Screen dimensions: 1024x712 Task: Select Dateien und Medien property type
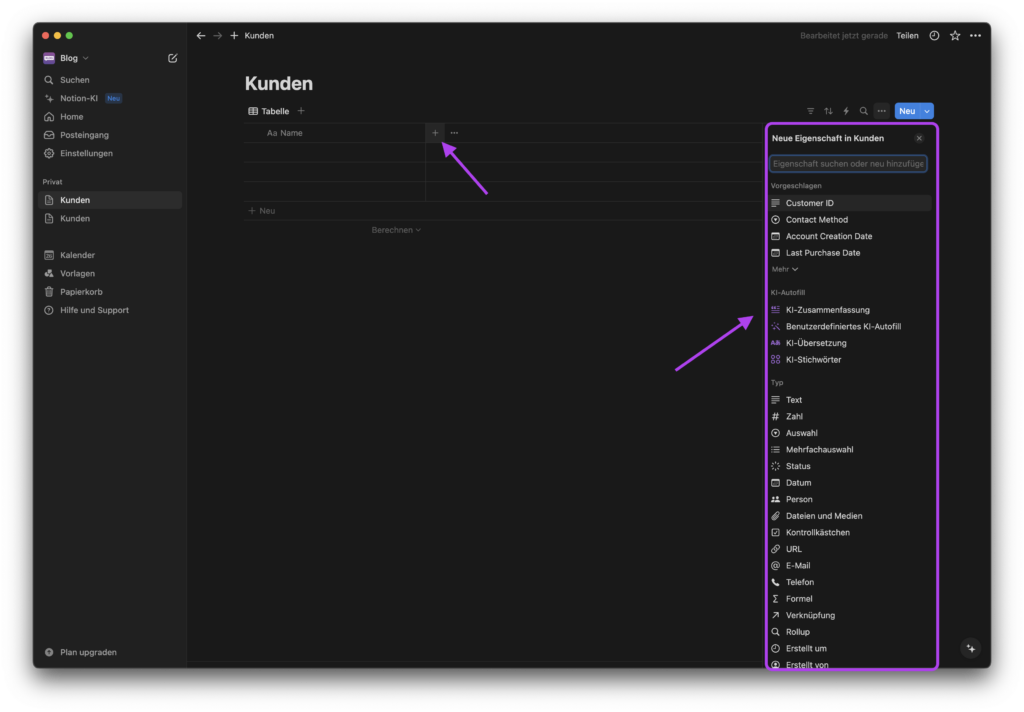coord(850,516)
